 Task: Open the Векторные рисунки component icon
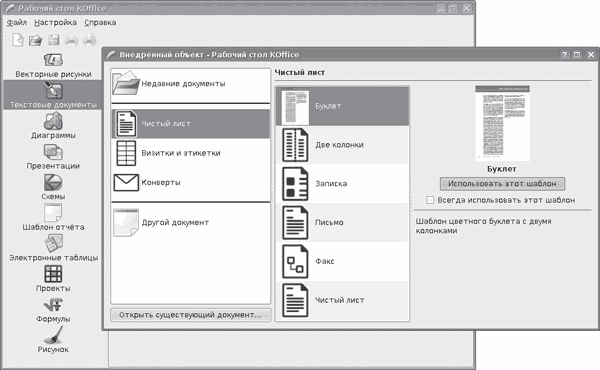tap(53, 60)
